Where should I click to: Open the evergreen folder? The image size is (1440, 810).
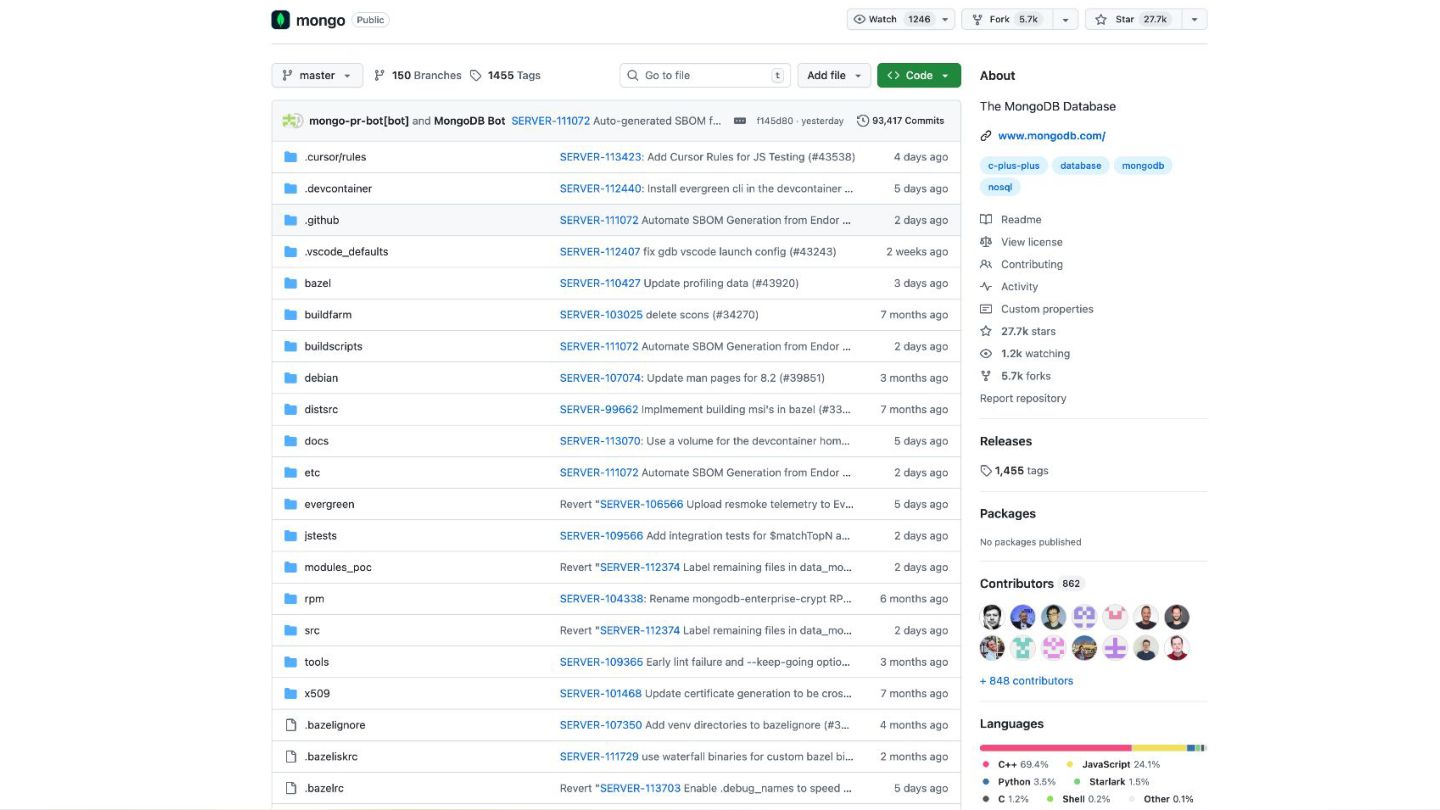[x=329, y=504]
